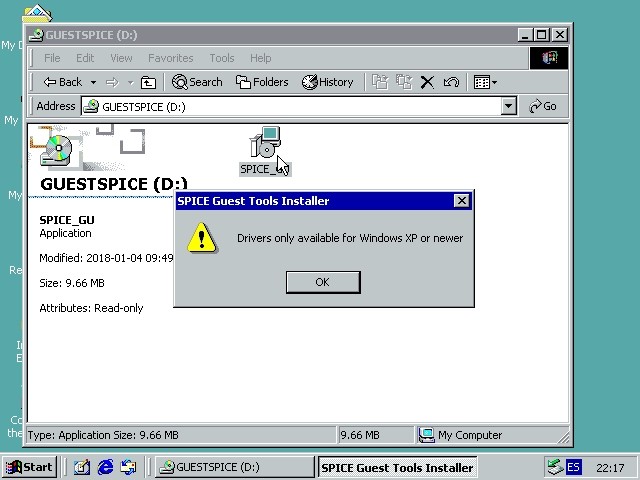Open the Views dropdown button

pyautogui.click(x=485, y=82)
